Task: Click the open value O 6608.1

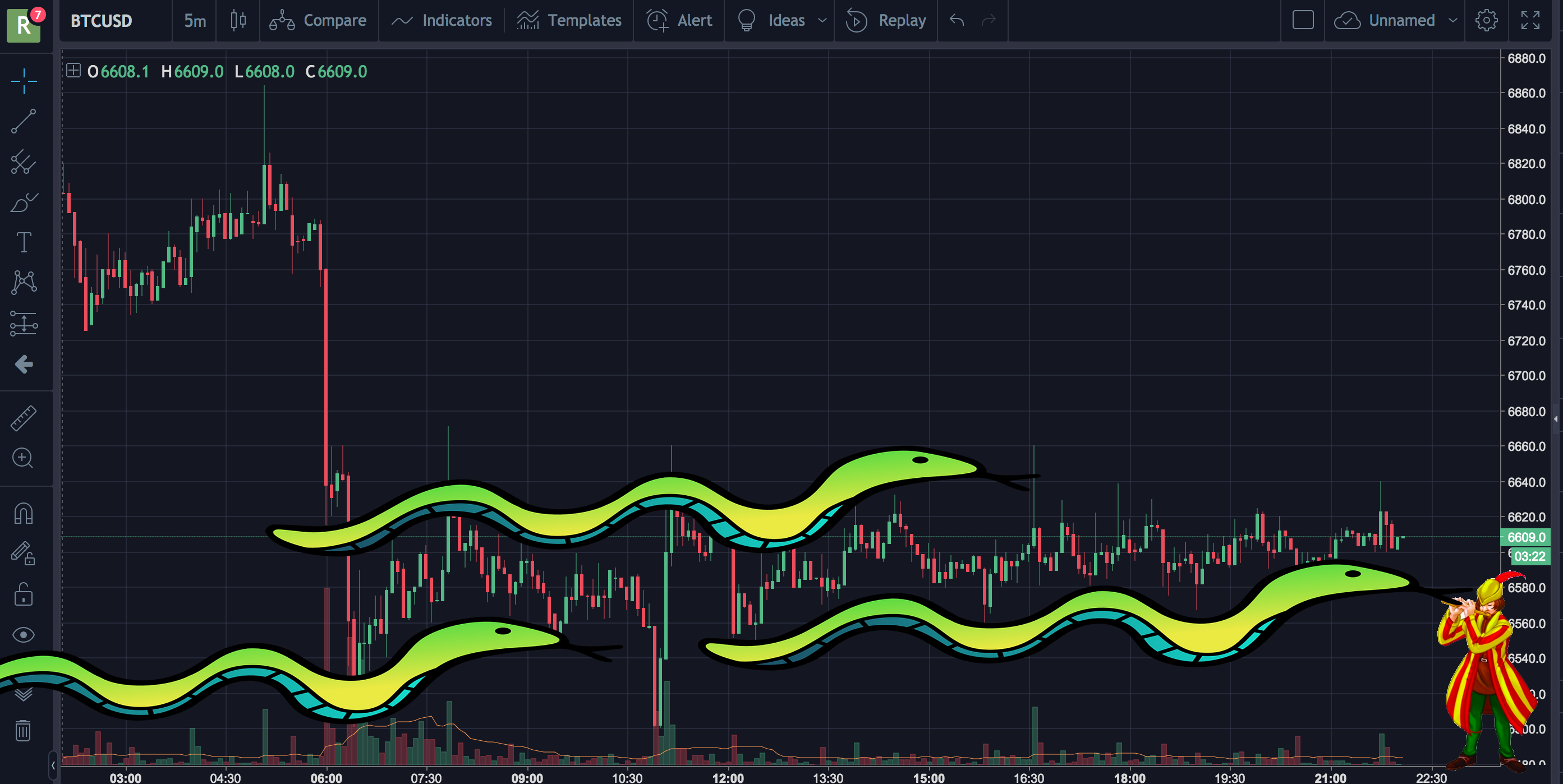Action: 118,72
